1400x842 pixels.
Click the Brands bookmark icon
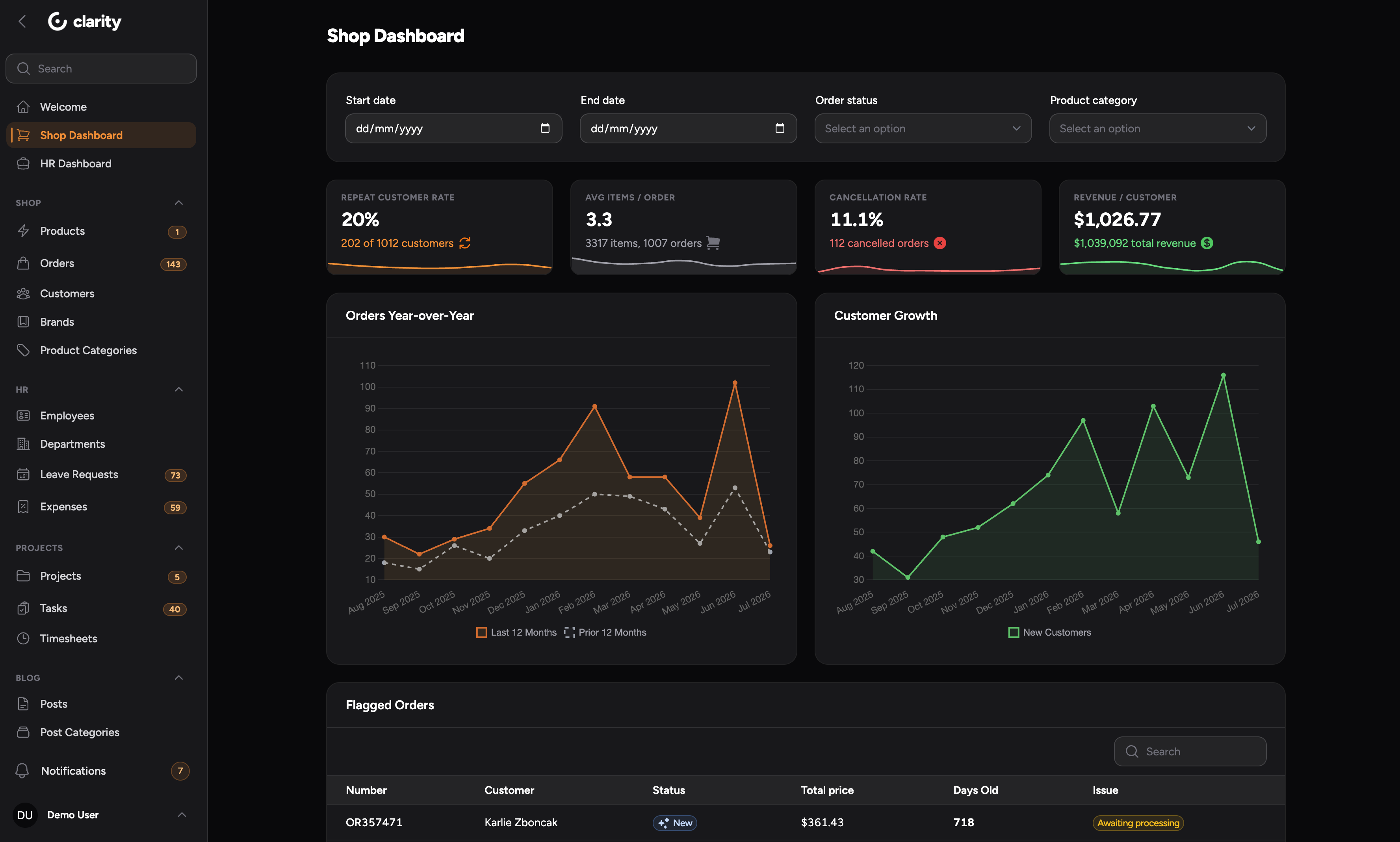(23, 322)
